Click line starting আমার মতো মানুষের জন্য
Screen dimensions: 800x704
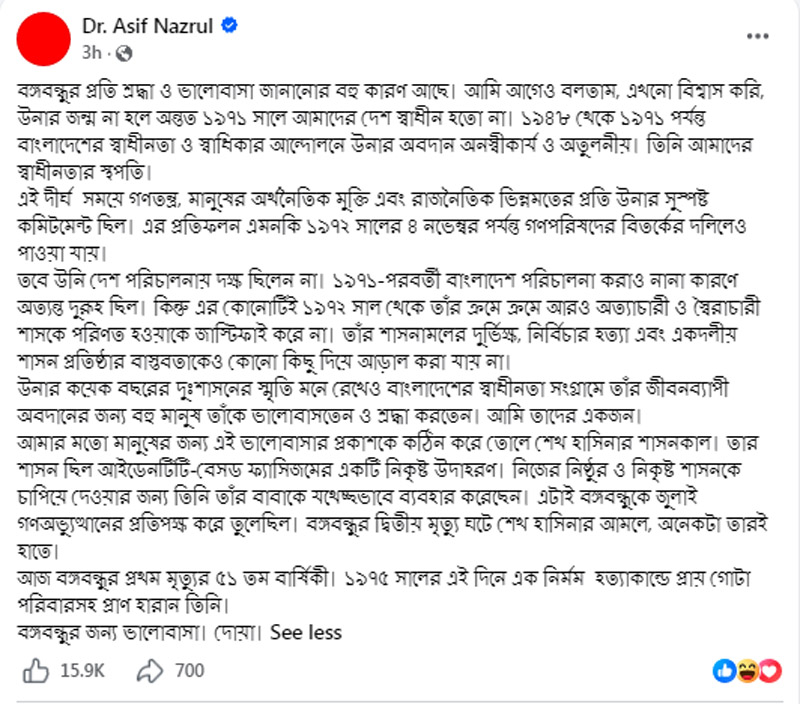click(387, 443)
